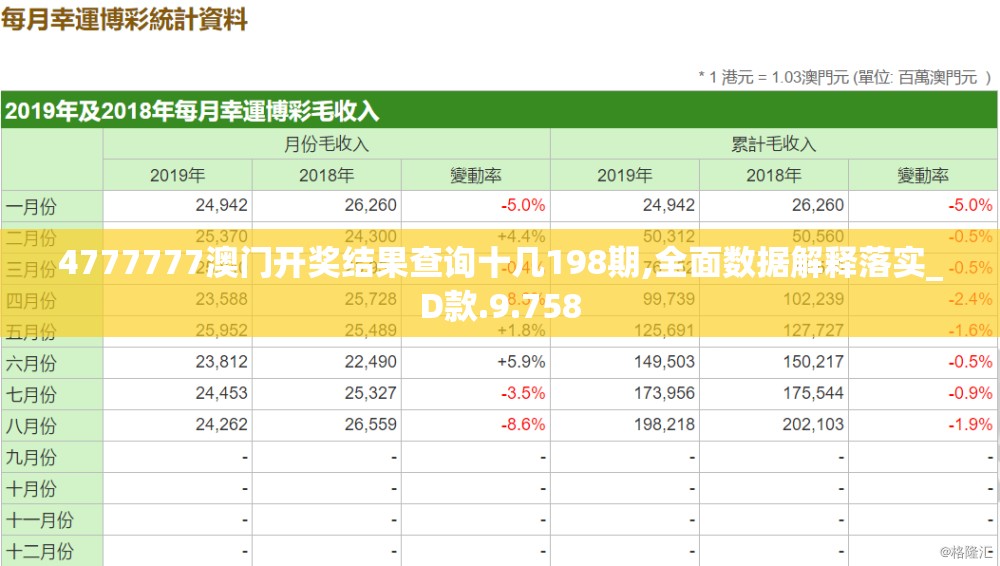This screenshot has width=1000, height=566.
Task: Select the 四月份 row label
Action: pos(31,301)
